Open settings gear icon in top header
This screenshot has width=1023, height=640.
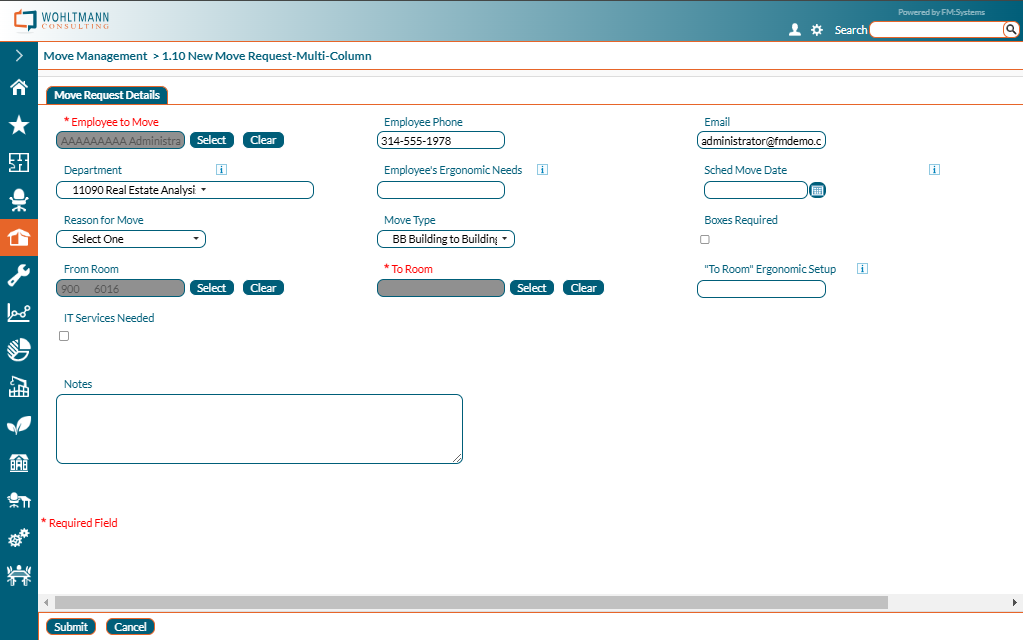point(817,30)
